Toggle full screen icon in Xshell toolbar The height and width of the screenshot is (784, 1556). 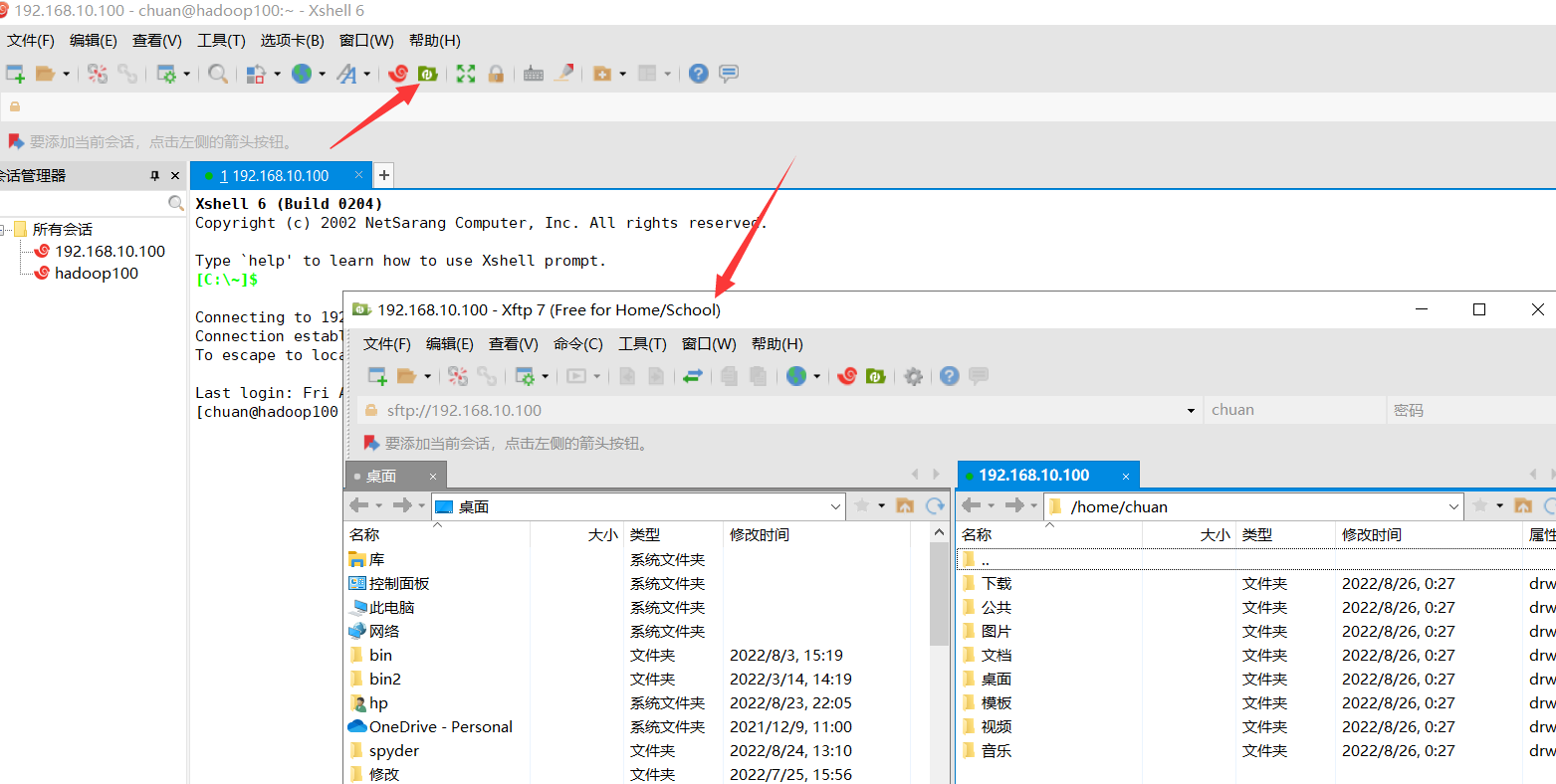coord(466,74)
